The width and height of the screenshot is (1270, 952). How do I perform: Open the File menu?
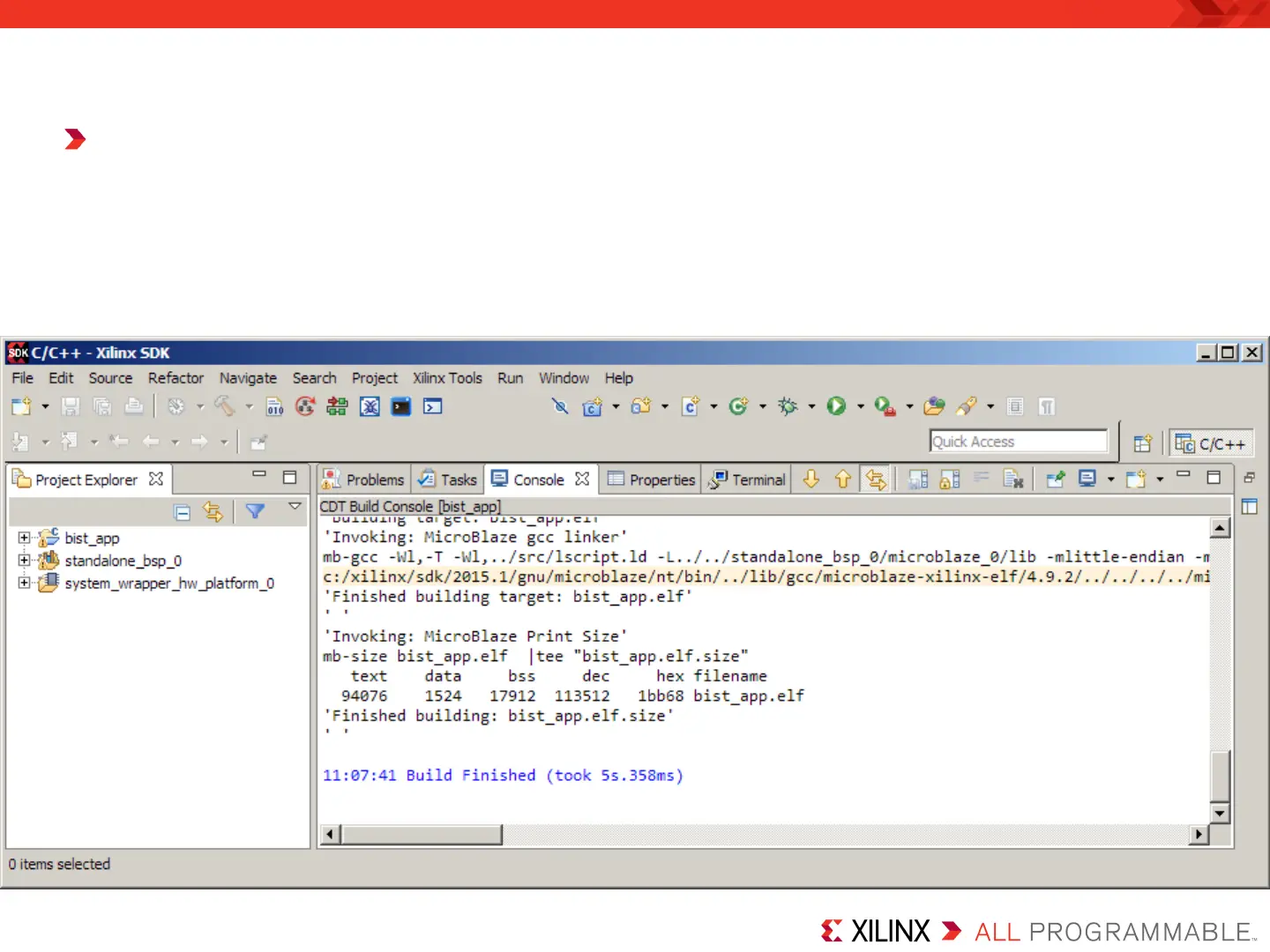coord(23,377)
